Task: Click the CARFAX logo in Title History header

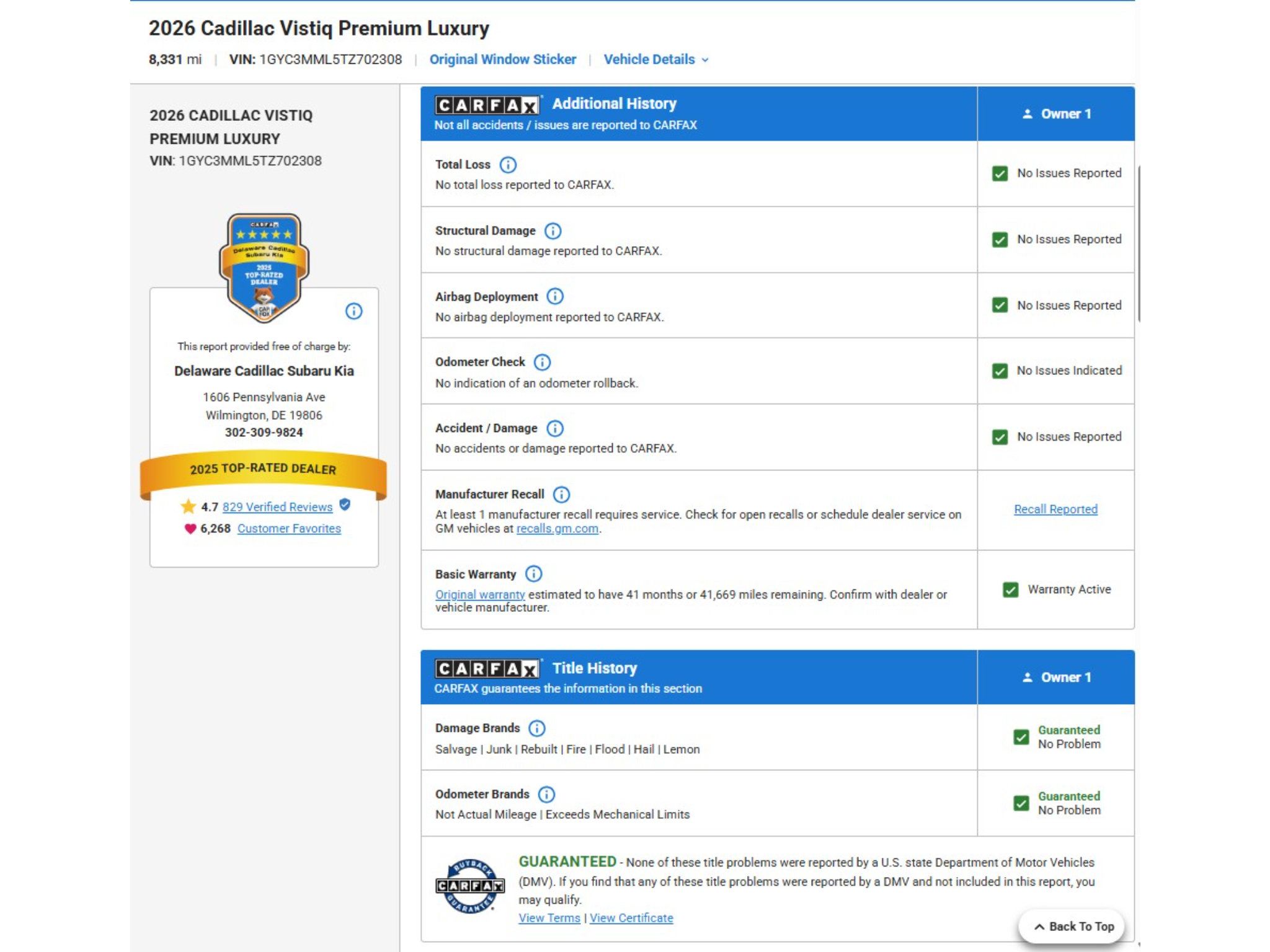Action: click(x=487, y=669)
